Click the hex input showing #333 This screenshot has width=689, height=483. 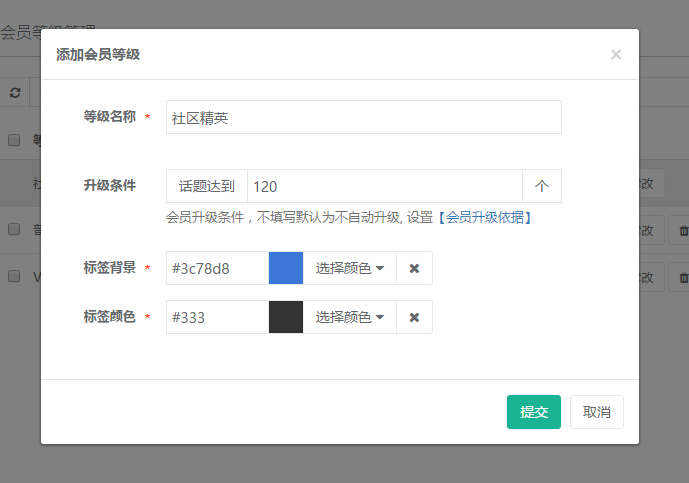pos(217,317)
